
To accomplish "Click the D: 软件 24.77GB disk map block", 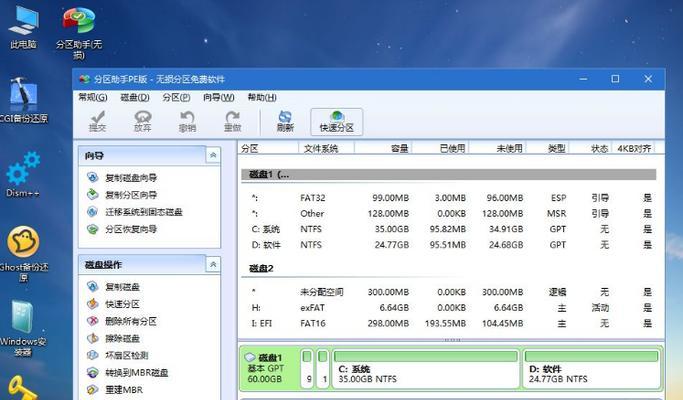I will (592, 368).
